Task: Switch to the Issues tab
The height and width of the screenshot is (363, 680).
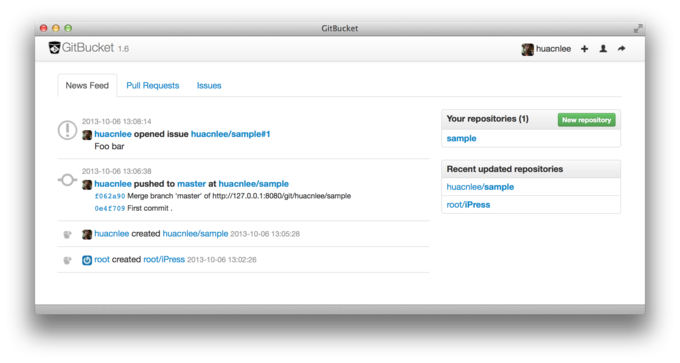Action: 209,85
